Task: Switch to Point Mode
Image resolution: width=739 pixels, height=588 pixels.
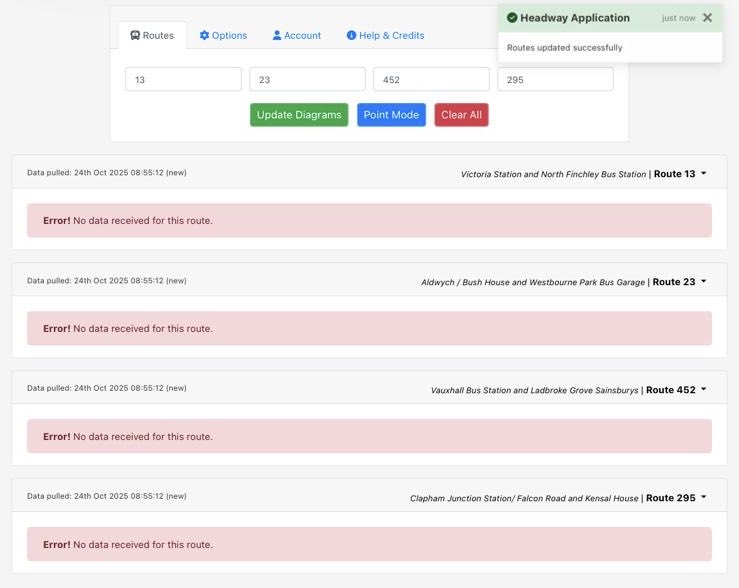Action: (x=391, y=115)
